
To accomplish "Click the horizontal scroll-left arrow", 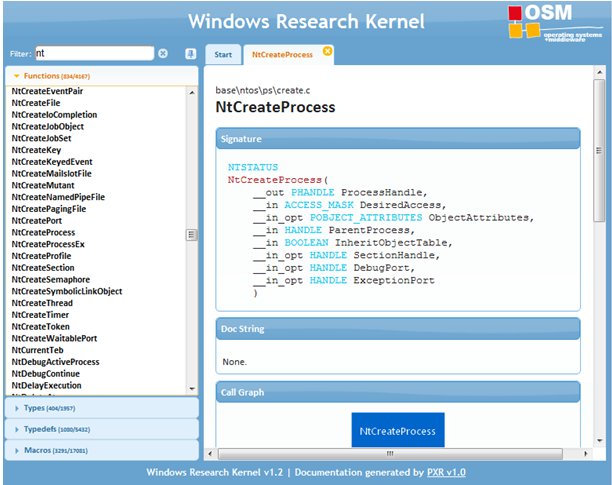I will pyautogui.click(x=210, y=453).
